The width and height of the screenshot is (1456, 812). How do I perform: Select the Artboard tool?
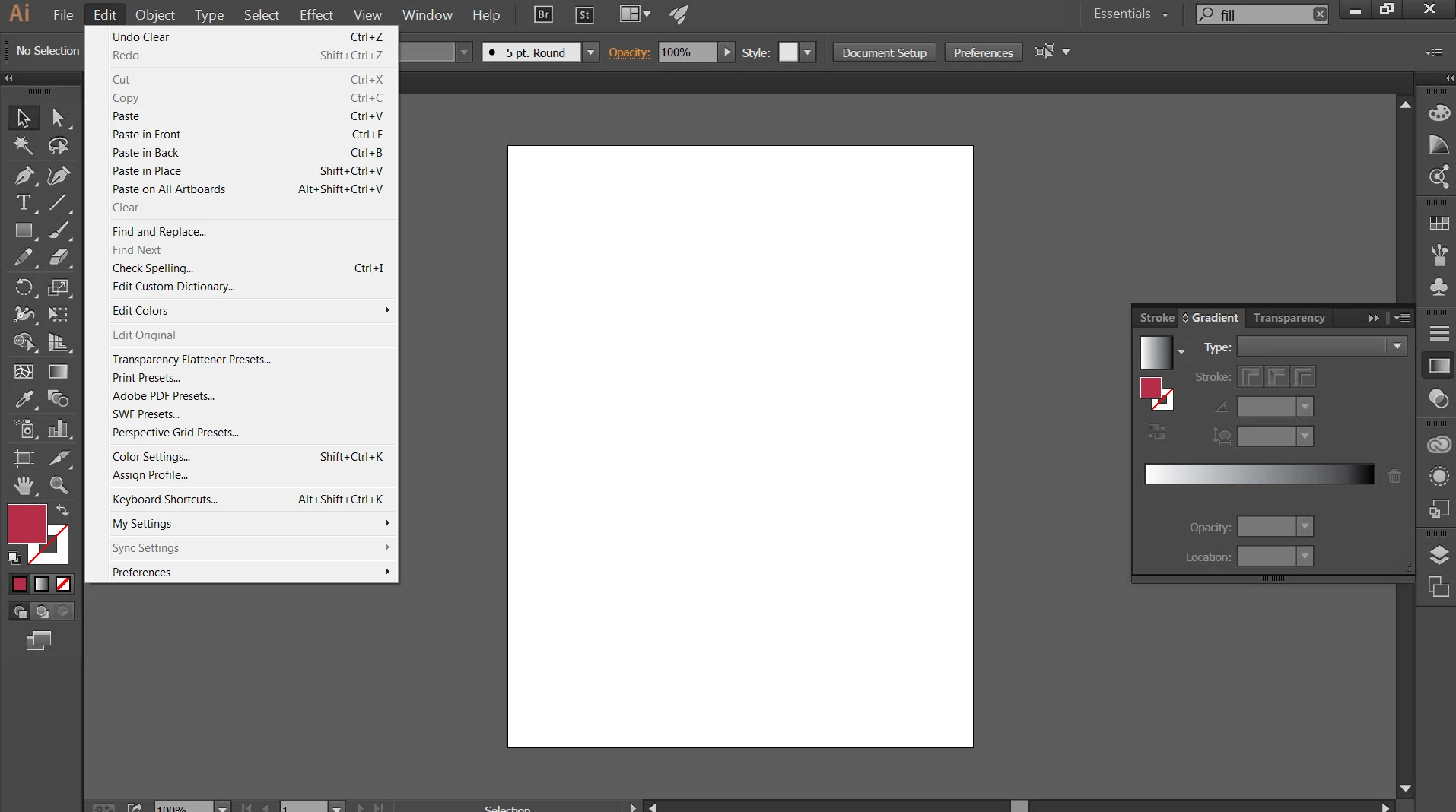click(x=24, y=458)
